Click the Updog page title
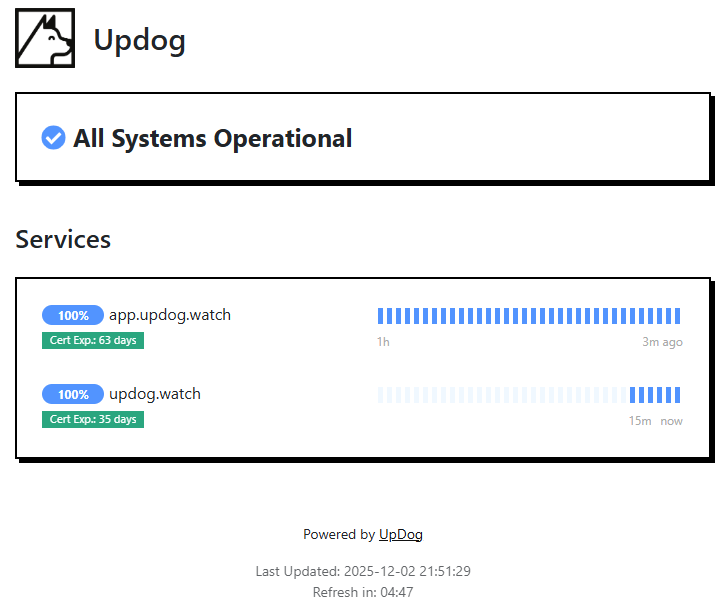This screenshot has width=724, height=607. tap(139, 40)
